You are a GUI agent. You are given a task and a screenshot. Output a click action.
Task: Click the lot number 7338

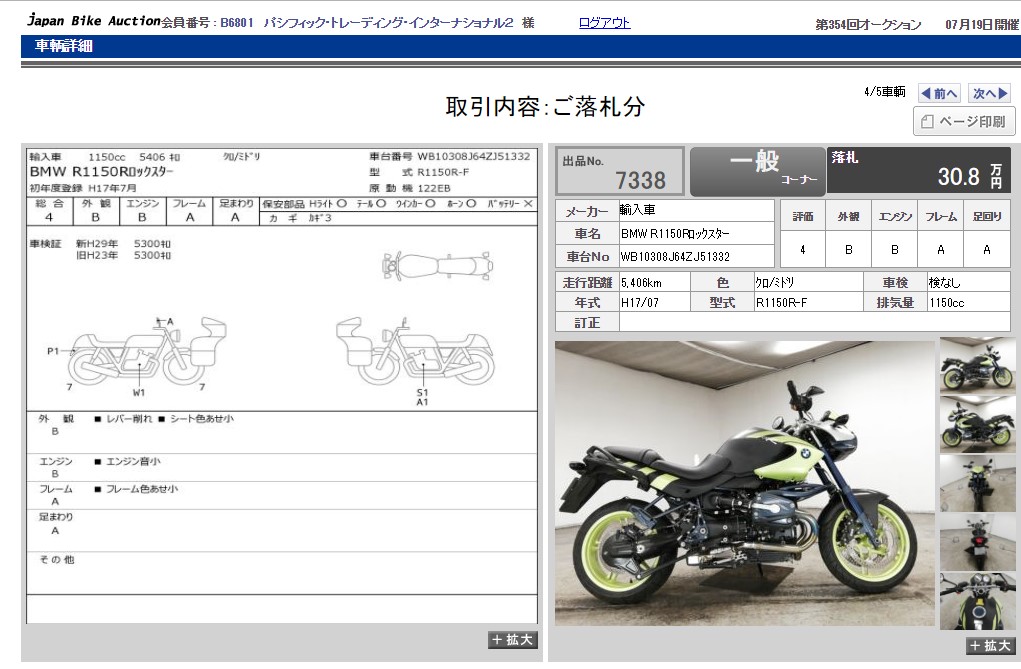[641, 180]
